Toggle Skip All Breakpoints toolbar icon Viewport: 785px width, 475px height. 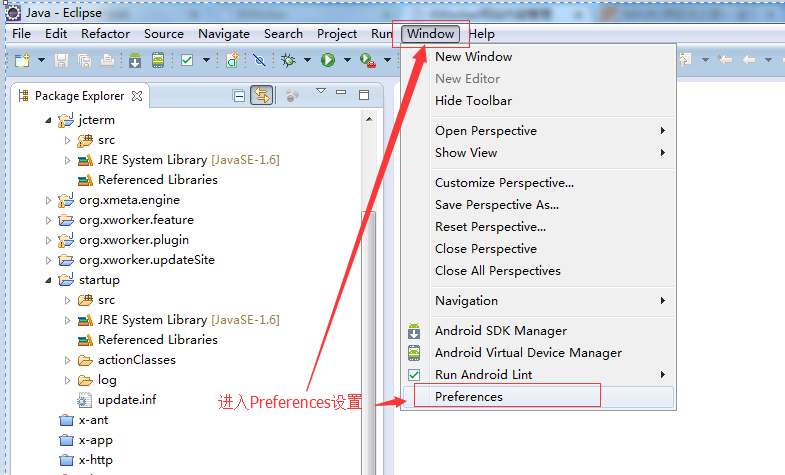pyautogui.click(x=259, y=61)
